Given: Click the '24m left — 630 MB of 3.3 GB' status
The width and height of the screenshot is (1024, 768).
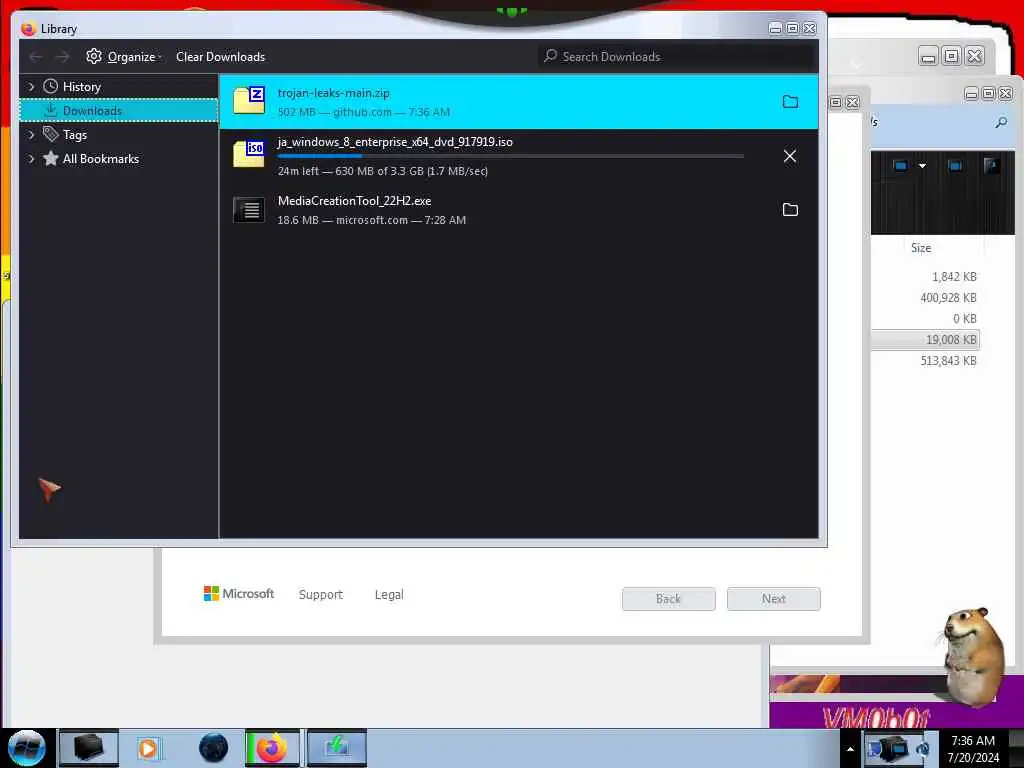Looking at the screenshot, I should (x=383, y=171).
